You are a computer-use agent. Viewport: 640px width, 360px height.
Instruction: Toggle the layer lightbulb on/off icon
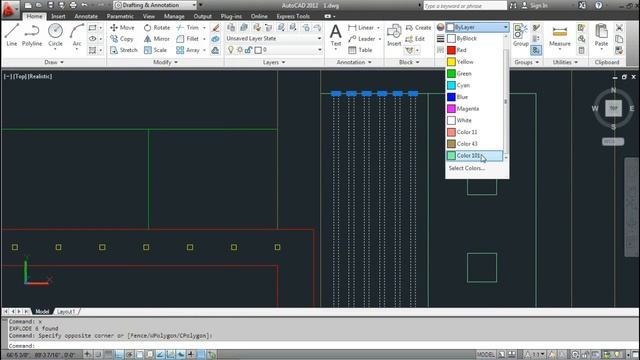(x=231, y=50)
